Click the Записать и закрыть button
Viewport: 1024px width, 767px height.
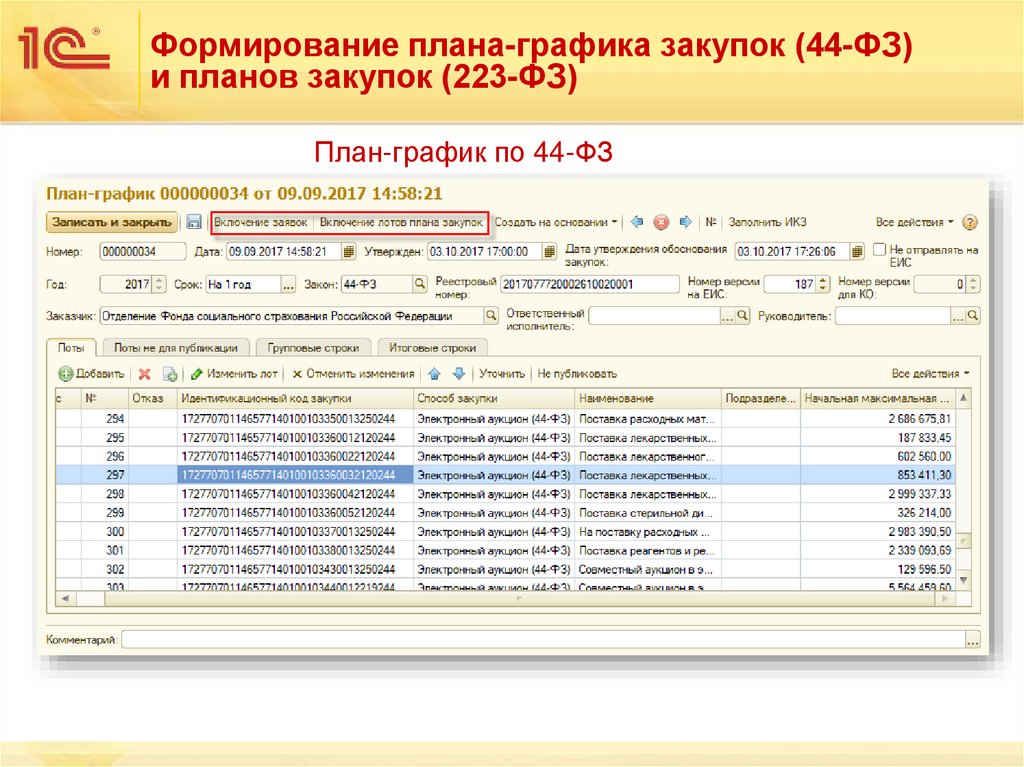point(112,220)
